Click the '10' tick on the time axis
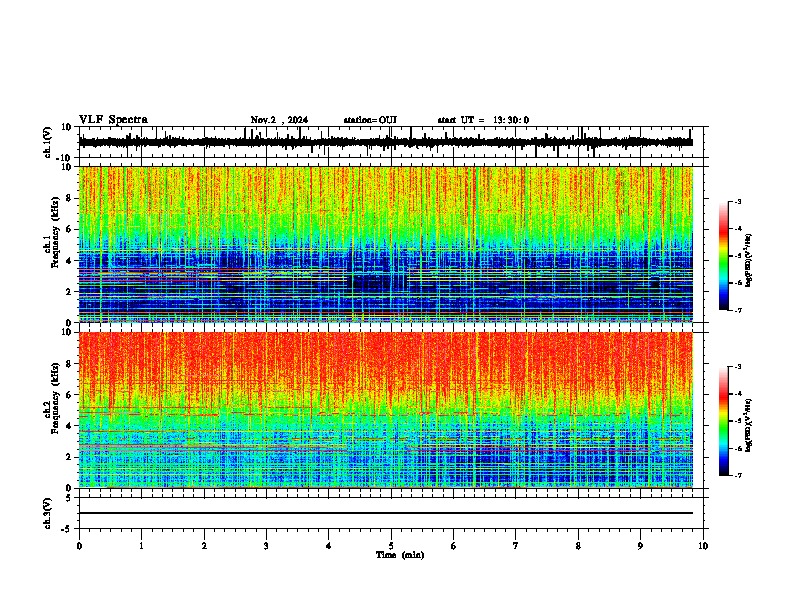The width and height of the screenshot is (792, 612). point(703,546)
